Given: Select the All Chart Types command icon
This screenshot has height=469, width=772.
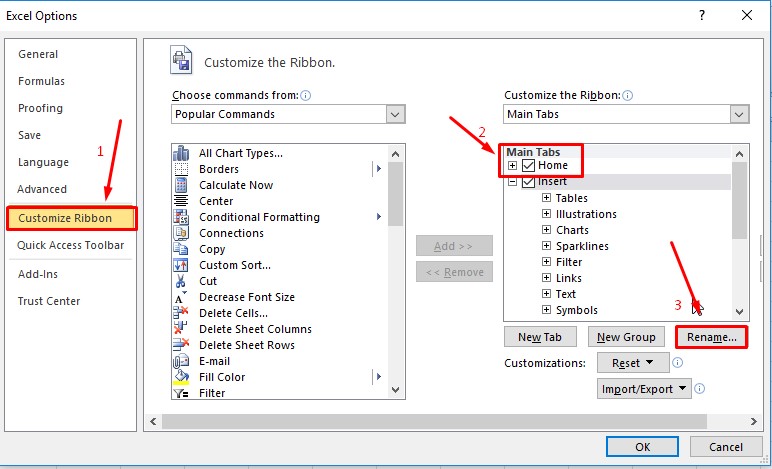Looking at the screenshot, I should coord(181,153).
